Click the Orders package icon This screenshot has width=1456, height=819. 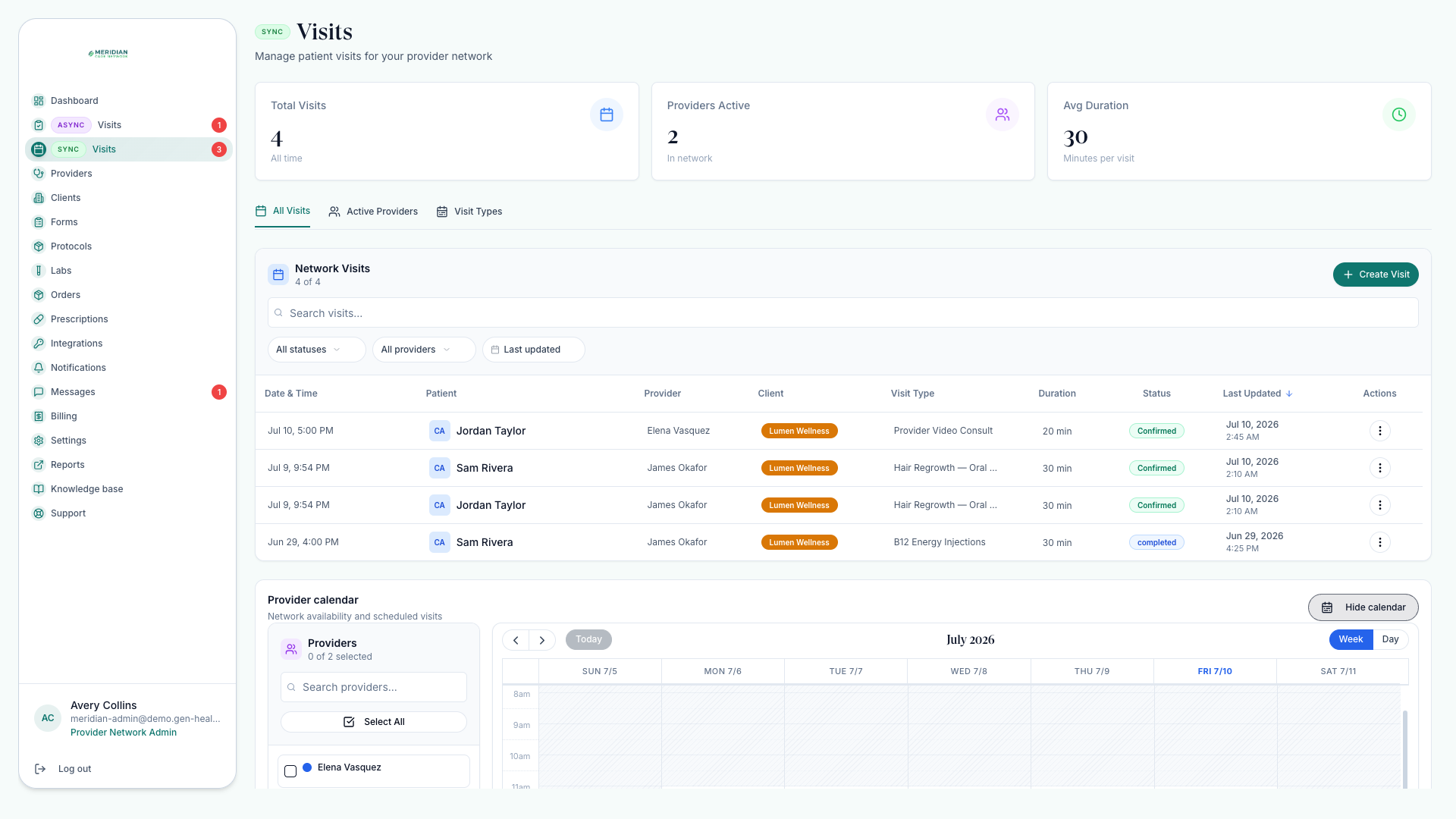click(39, 295)
